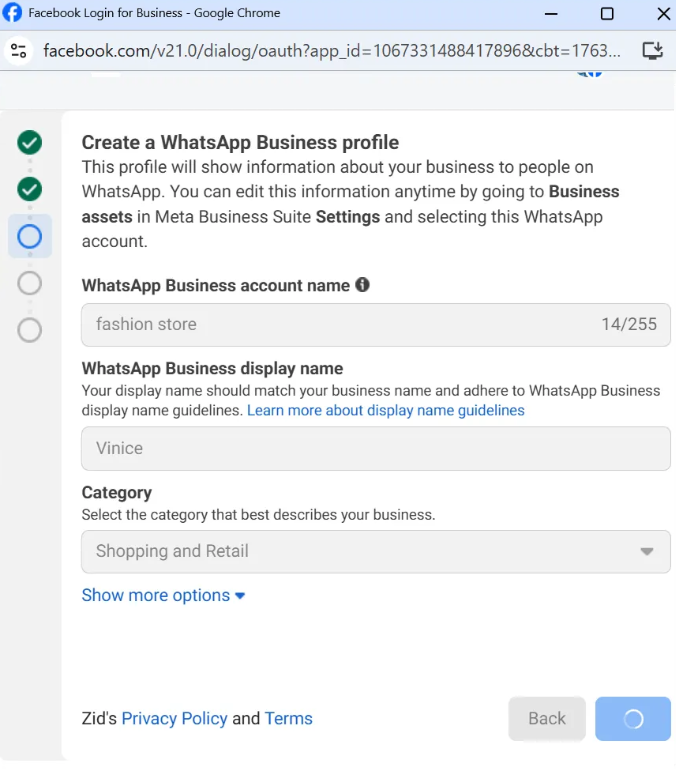Click the category dropdown arrow
Screen dimensions: 676x769
(647, 551)
